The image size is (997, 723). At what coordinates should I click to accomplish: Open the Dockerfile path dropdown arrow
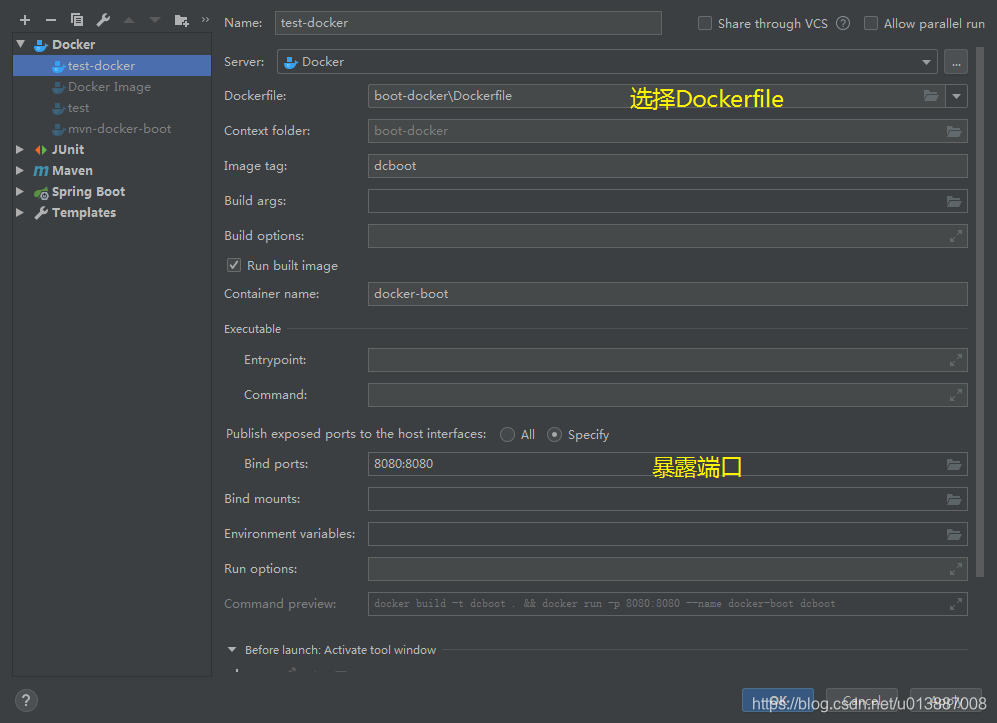pyautogui.click(x=956, y=97)
